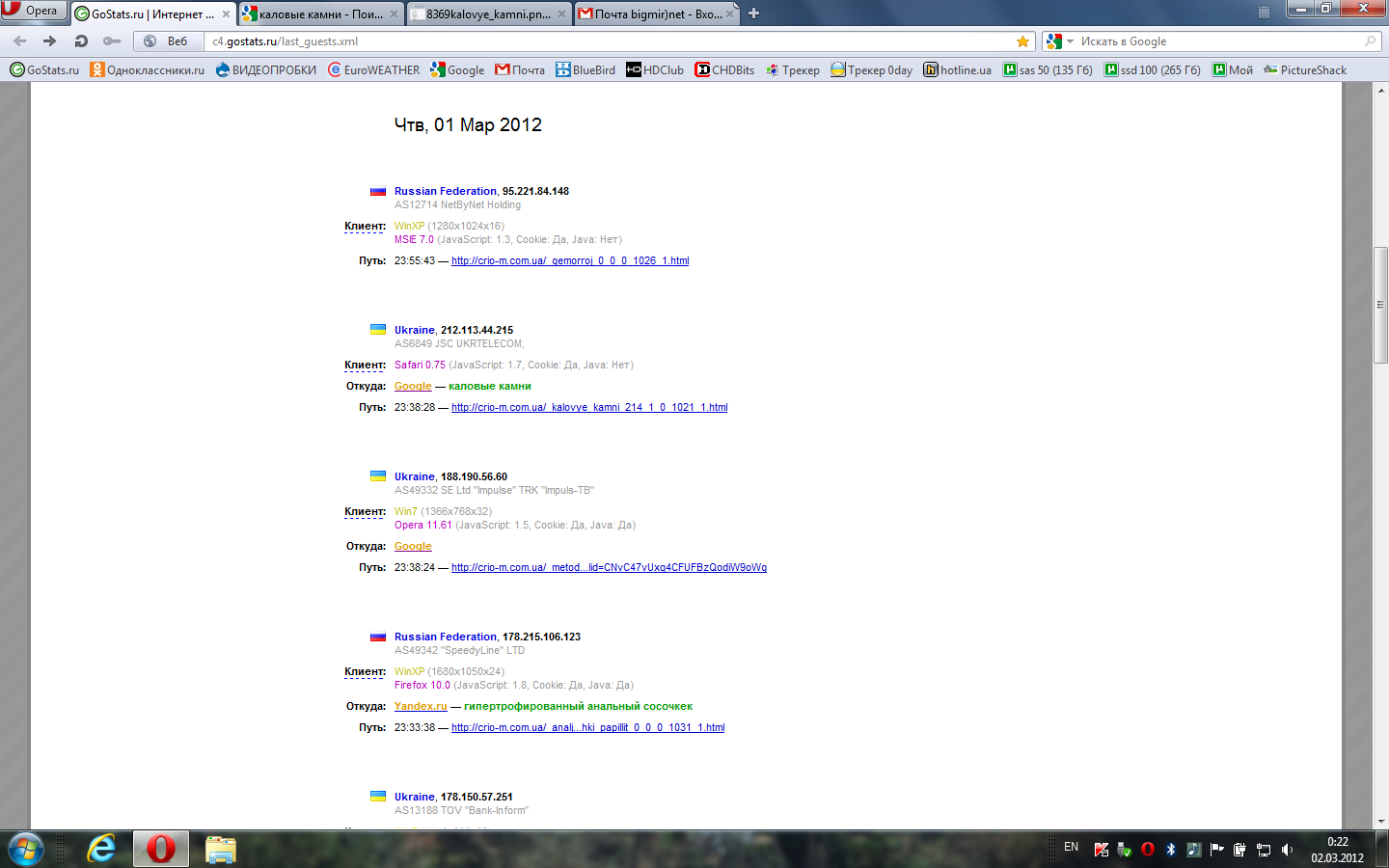Viewport: 1389px width, 868px height.
Task: Open Google referrer link for каловые камни
Action: [413, 386]
